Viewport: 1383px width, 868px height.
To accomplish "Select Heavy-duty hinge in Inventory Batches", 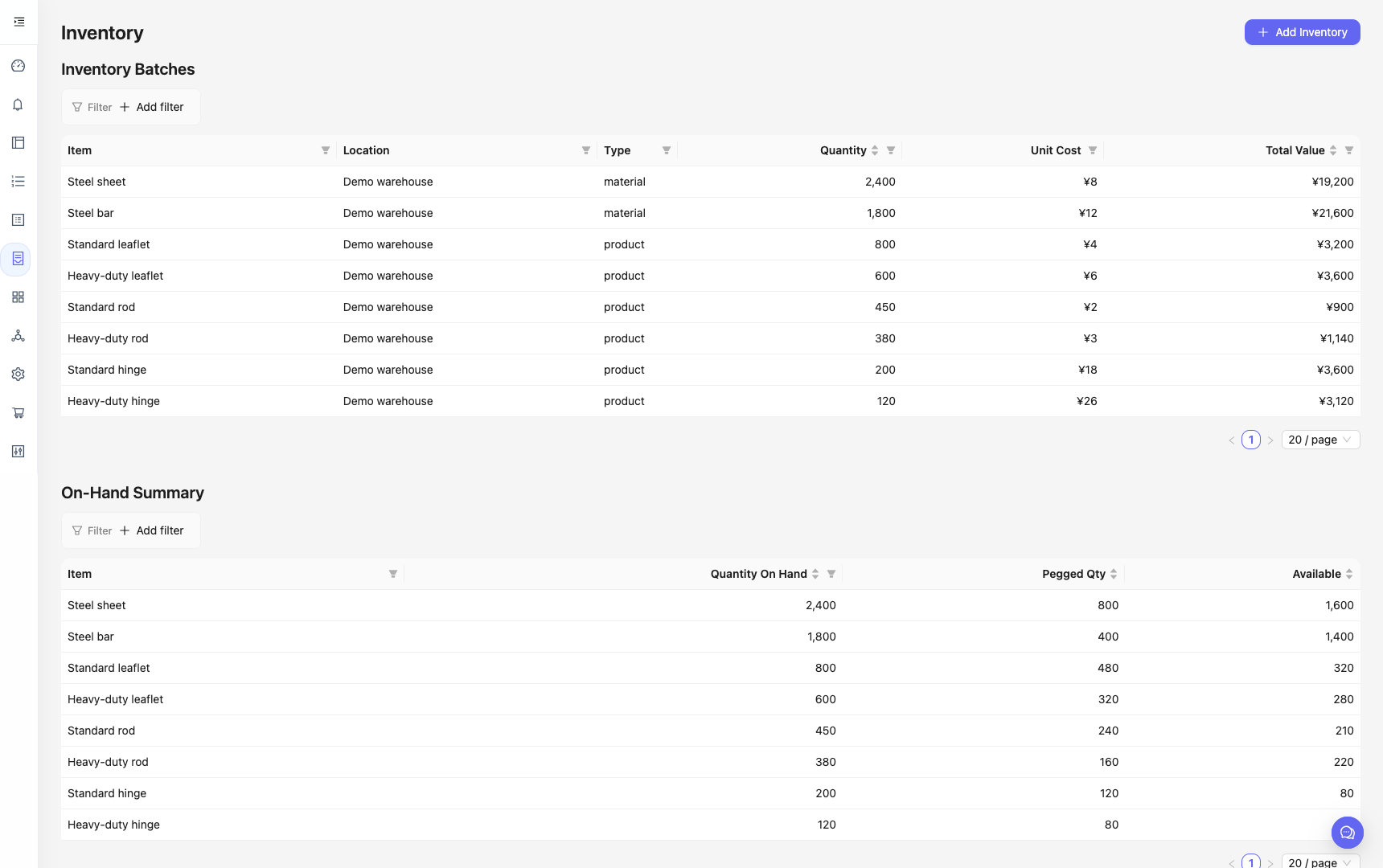I will click(x=711, y=401).
